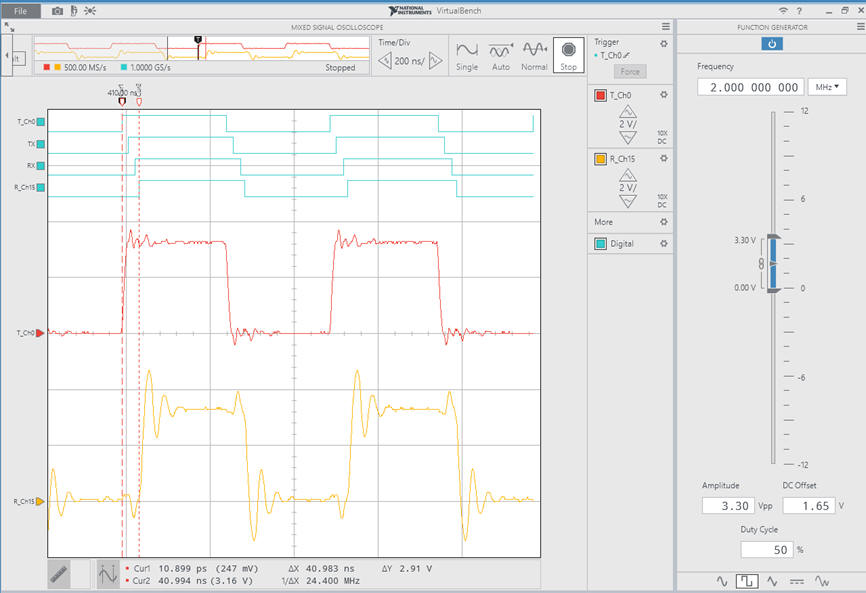Screen dimensions: 866x593
Task: Click the Stopped status text
Action: (x=340, y=67)
